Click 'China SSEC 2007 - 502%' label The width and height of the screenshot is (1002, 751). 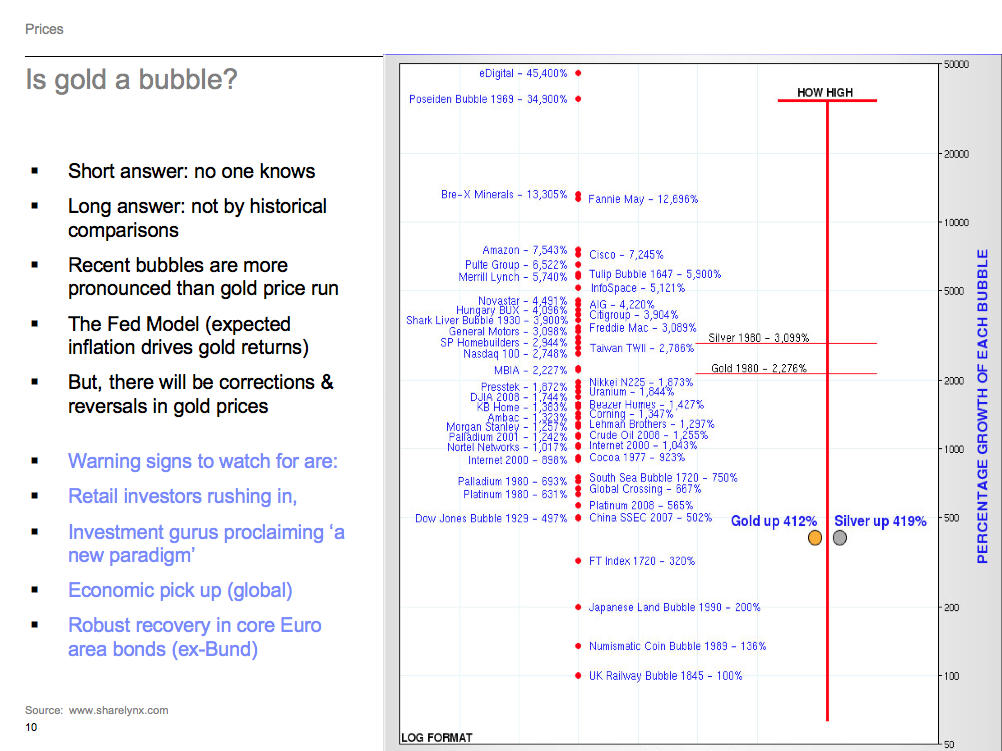coord(651,518)
